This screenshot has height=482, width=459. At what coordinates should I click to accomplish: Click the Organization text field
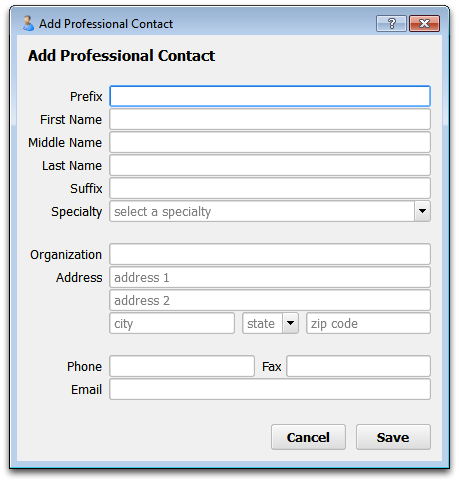pos(270,254)
